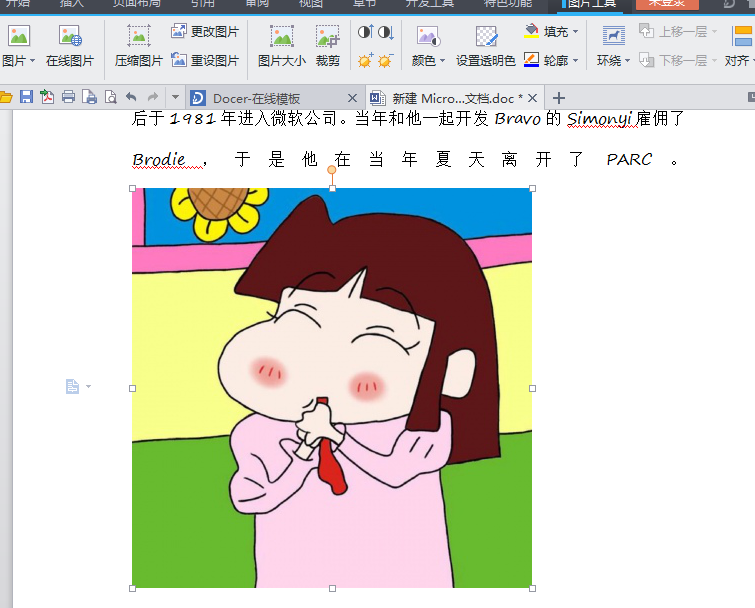The width and height of the screenshot is (755, 608).
Task: Click 更改图片 change picture button
Action: pos(205,32)
